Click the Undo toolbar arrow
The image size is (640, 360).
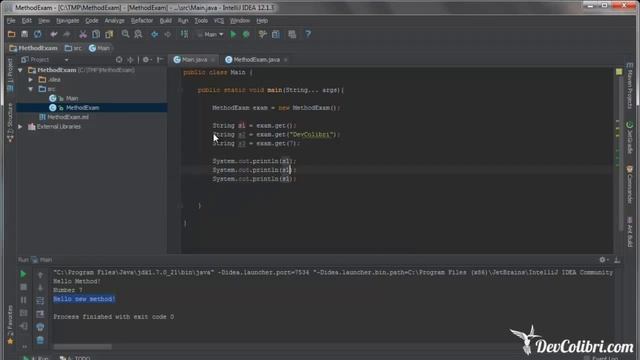pos(53,34)
